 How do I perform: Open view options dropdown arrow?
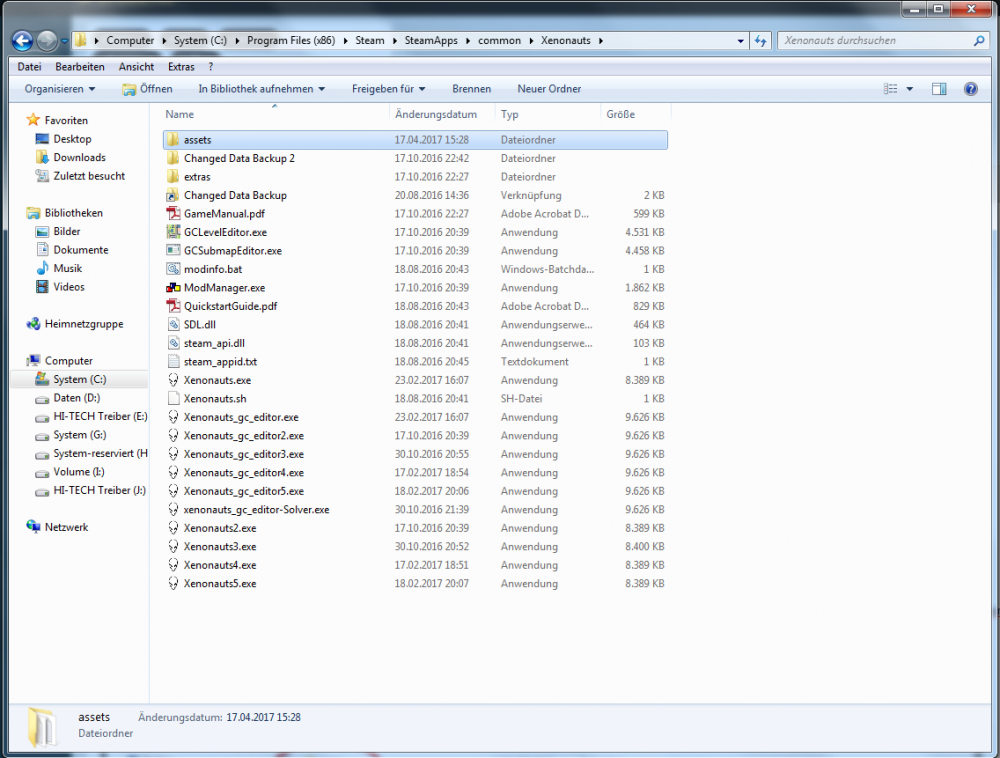[x=909, y=89]
